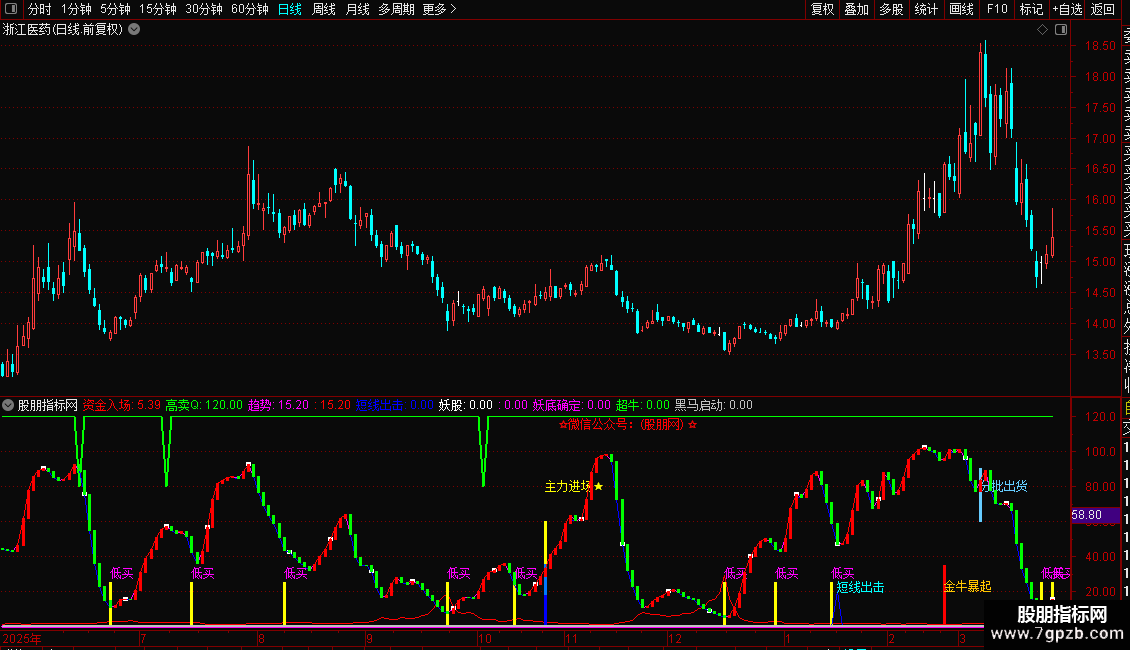
Task: Click the 短线出击 label on indicator chart
Action: click(860, 587)
